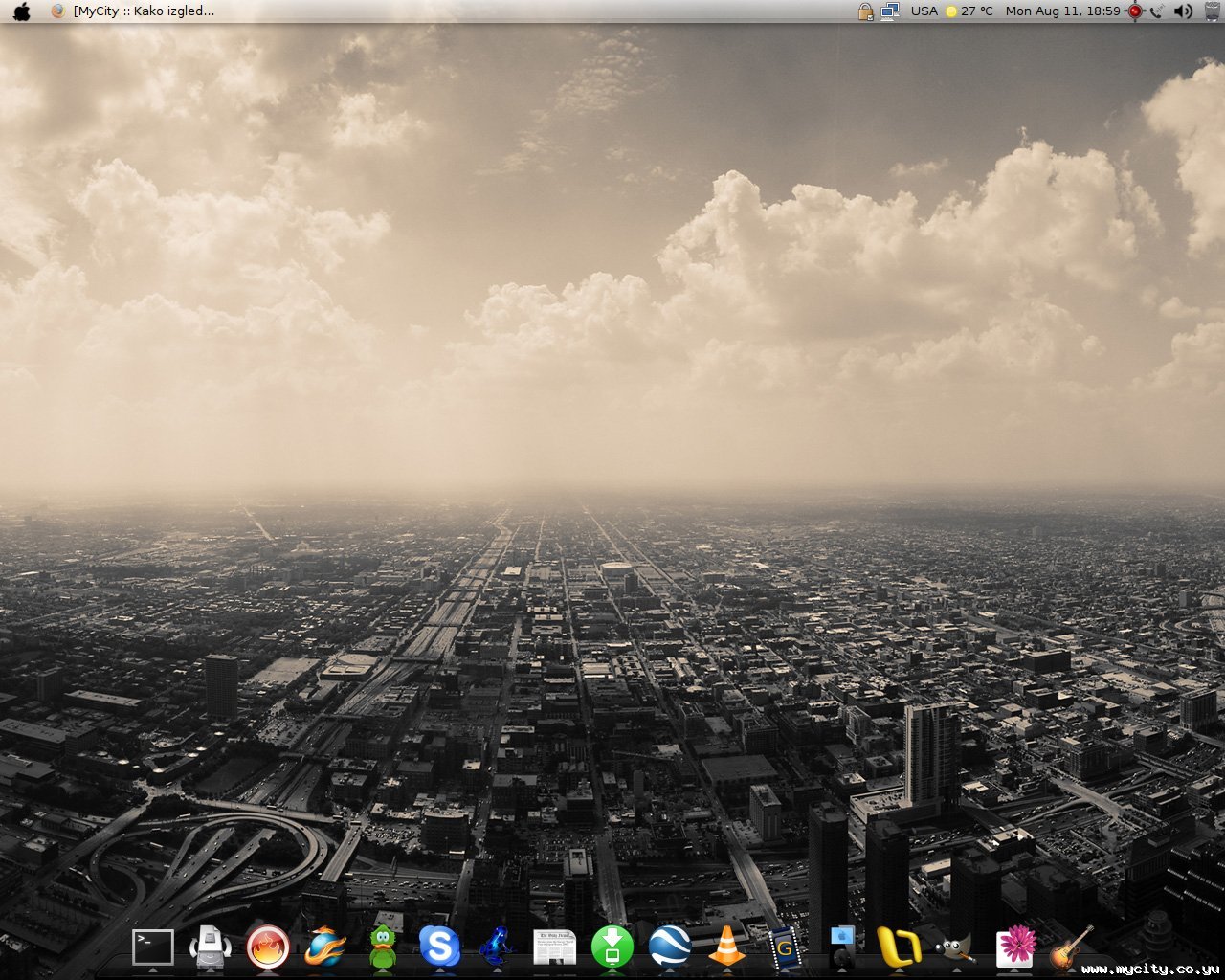Click the network connections tray icon
The width and height of the screenshot is (1225, 980).
[x=890, y=11]
